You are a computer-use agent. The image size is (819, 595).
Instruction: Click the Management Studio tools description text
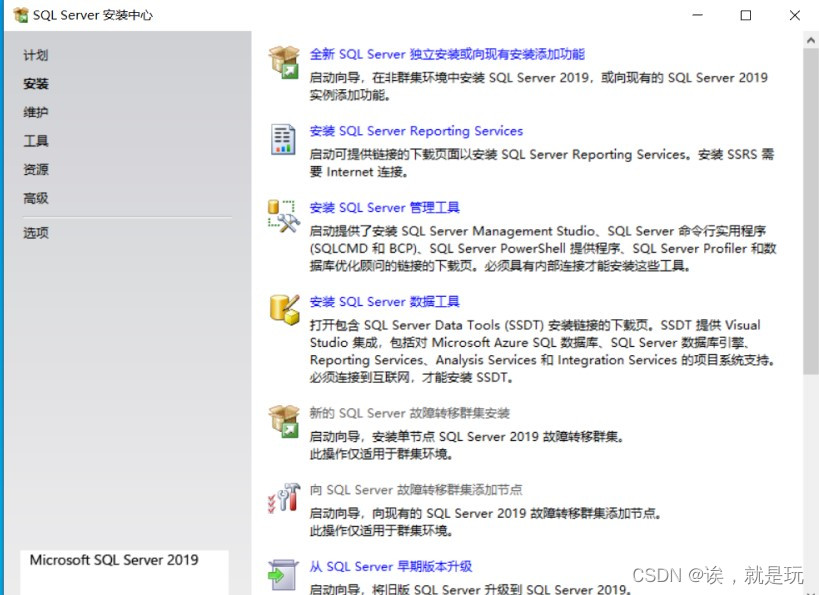click(x=543, y=249)
